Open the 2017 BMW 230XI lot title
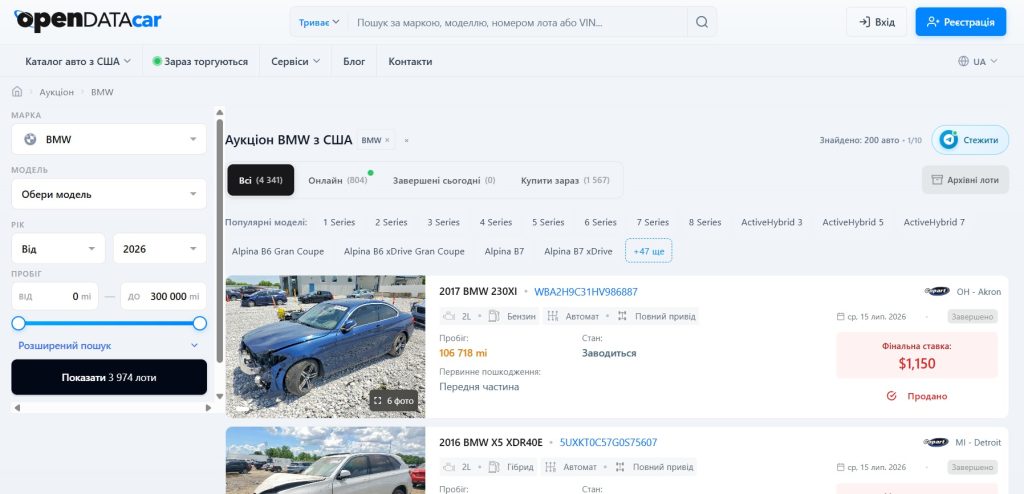Image resolution: width=1024 pixels, height=494 pixels. point(478,291)
